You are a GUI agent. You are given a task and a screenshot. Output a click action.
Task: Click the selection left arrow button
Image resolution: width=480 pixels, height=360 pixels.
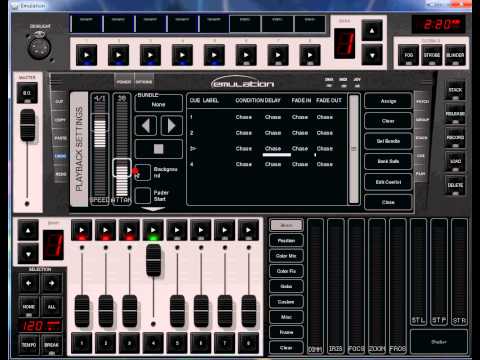click(29, 283)
